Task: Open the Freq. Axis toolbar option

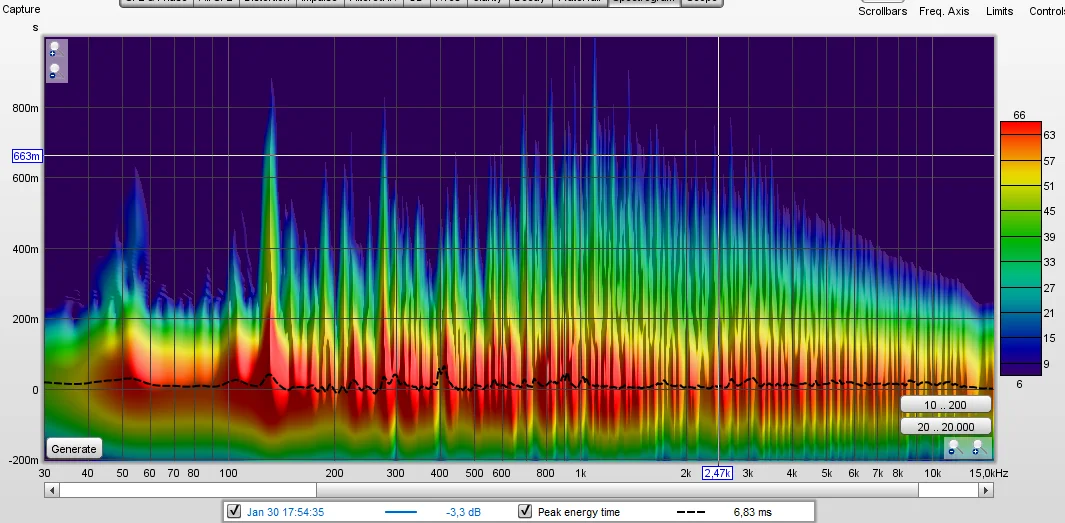Action: [x=944, y=11]
